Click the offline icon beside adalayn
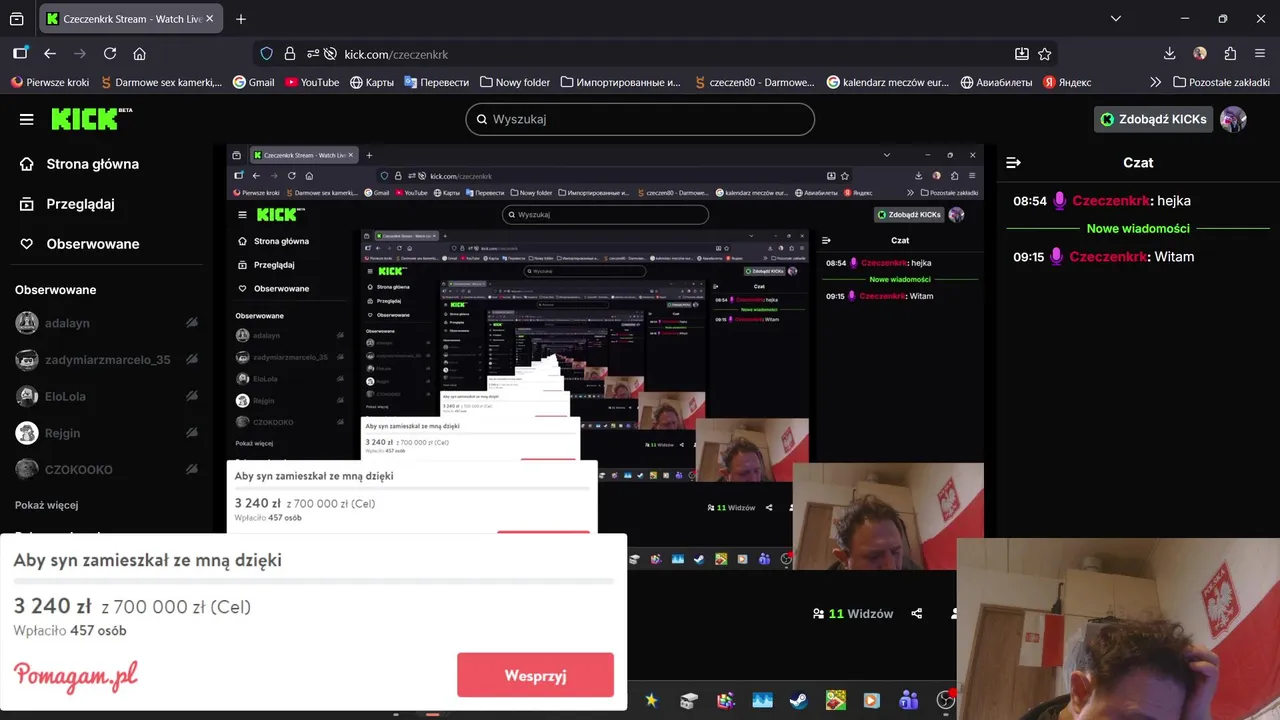 (191, 323)
